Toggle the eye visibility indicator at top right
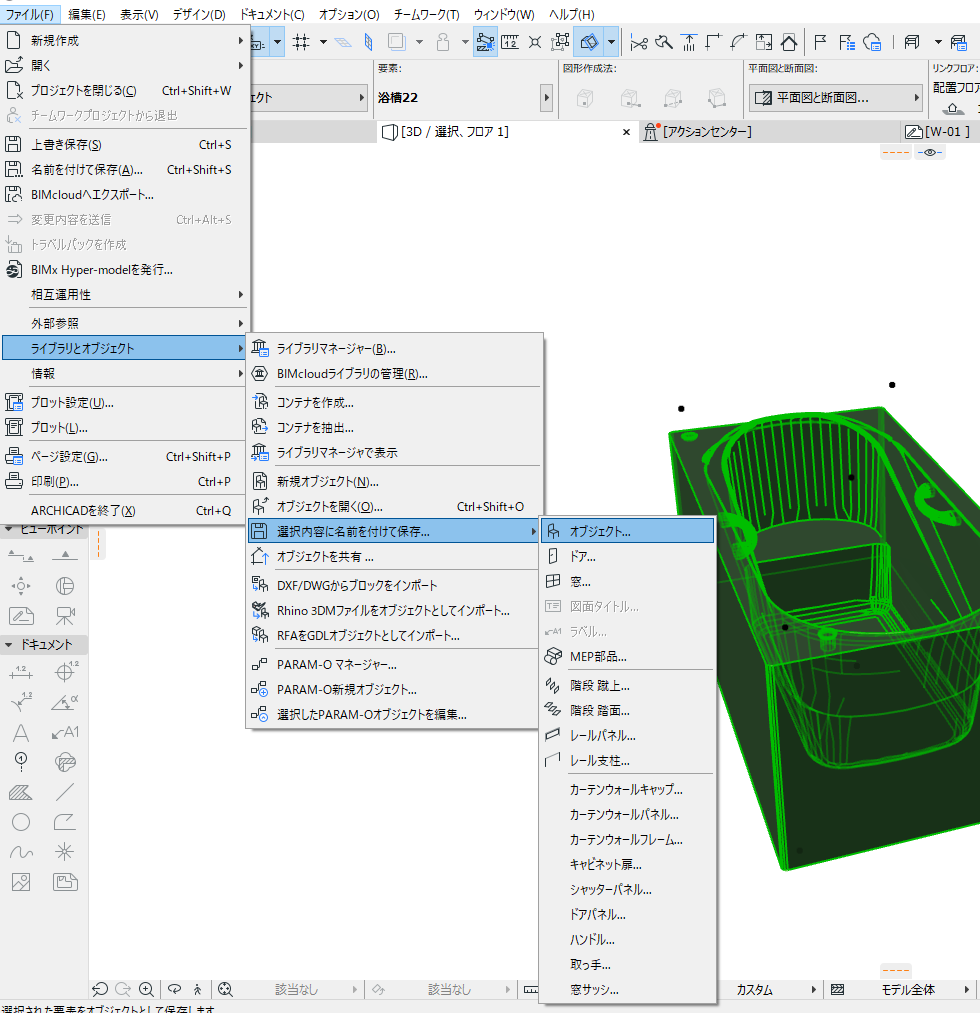 pos(930,152)
